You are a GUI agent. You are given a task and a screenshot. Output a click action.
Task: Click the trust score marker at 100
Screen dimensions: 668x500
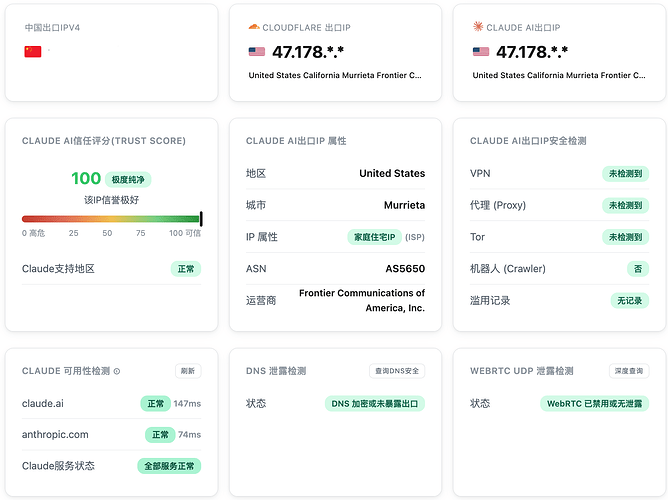click(x=201, y=219)
